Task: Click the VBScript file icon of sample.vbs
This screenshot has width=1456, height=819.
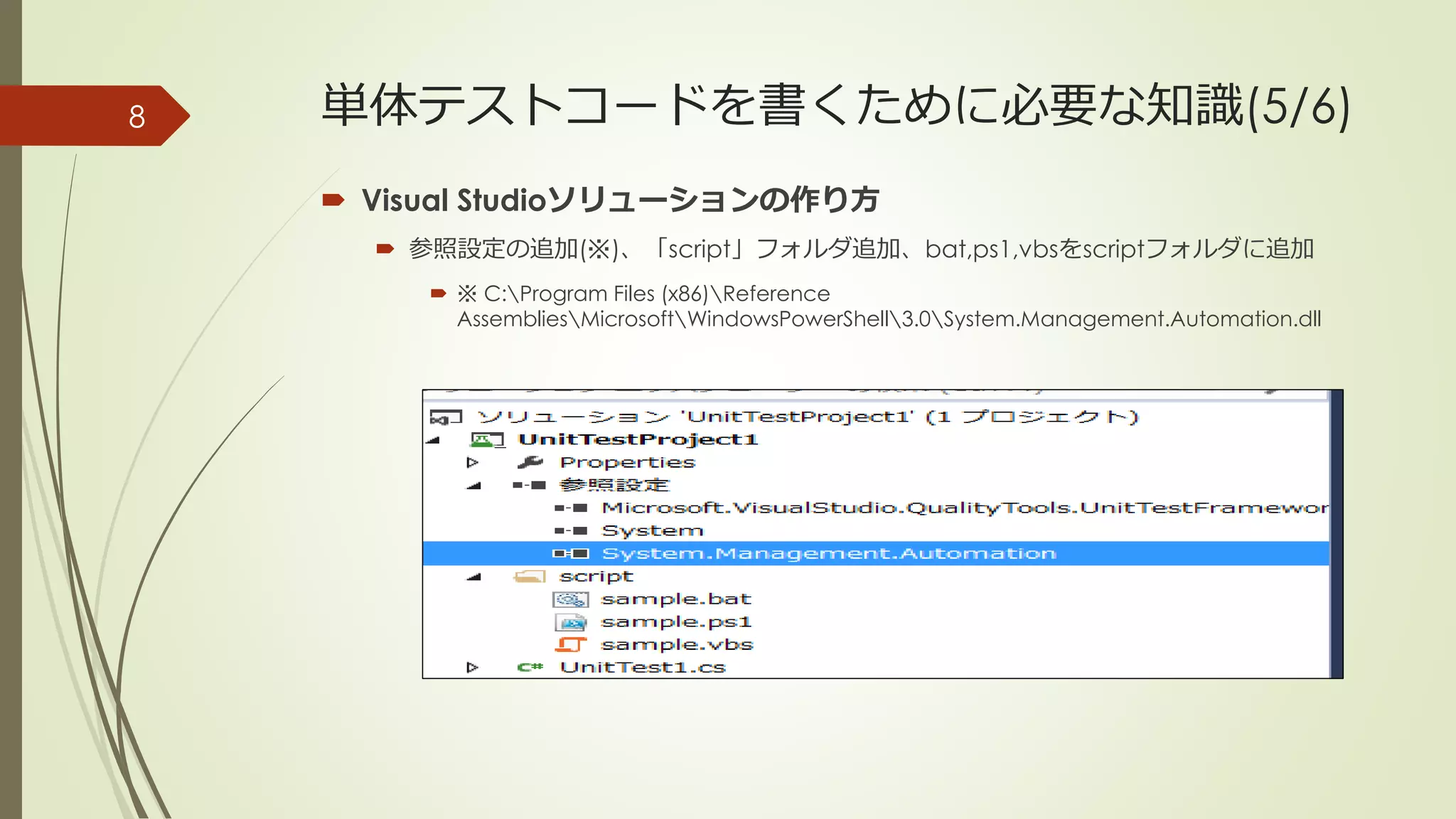Action: 571,645
